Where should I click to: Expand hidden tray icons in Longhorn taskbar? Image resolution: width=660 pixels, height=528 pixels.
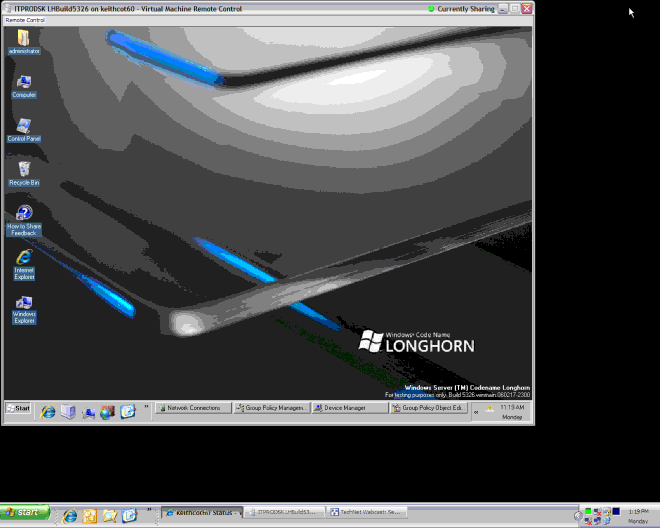click(476, 412)
